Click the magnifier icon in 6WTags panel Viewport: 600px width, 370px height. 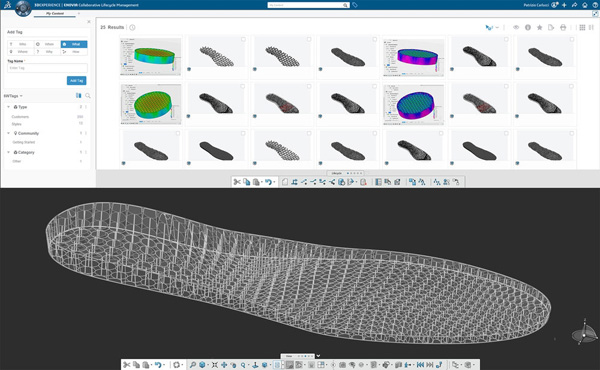coord(88,96)
